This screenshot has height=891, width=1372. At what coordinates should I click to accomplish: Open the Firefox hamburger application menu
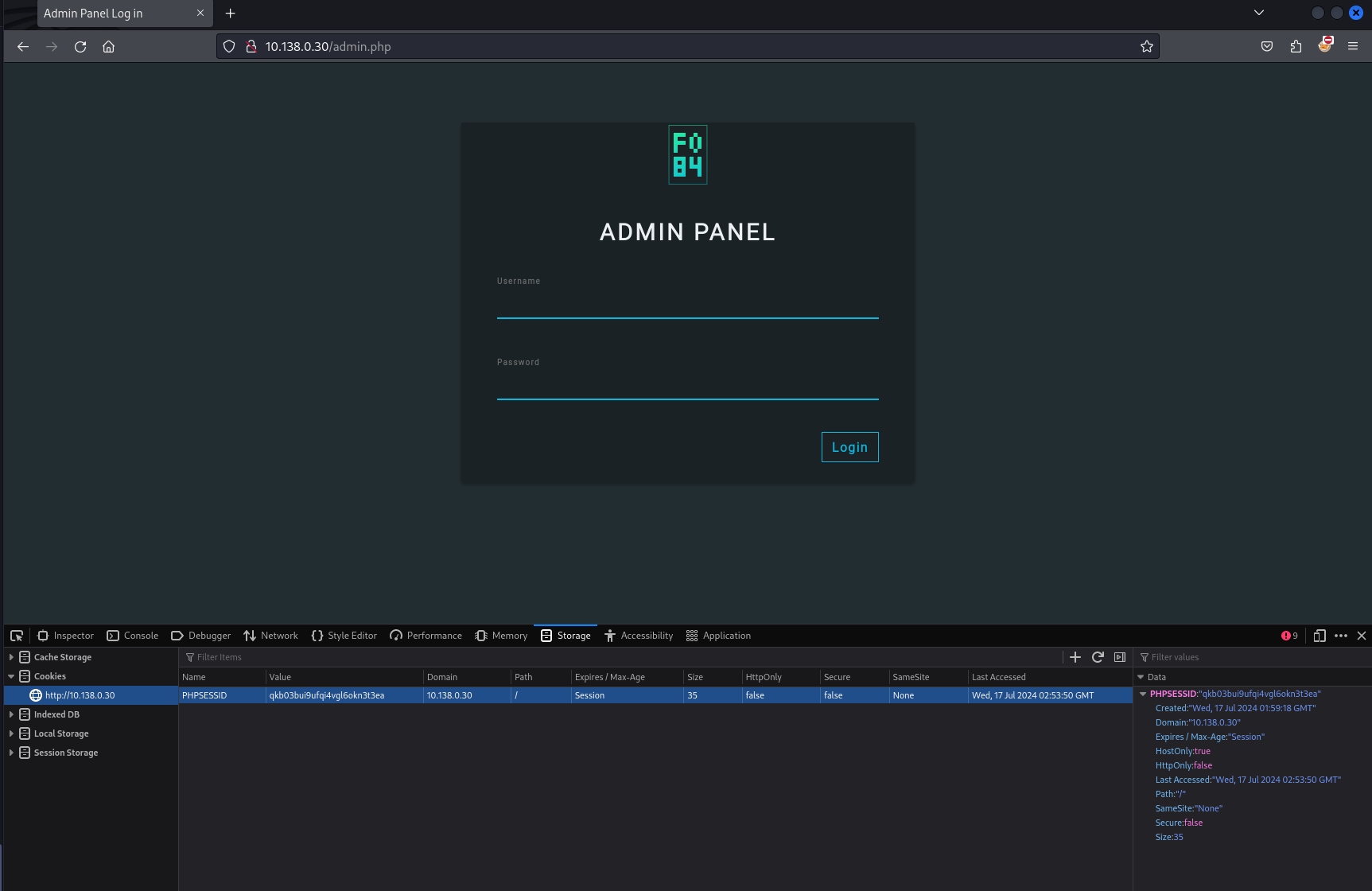1352,47
